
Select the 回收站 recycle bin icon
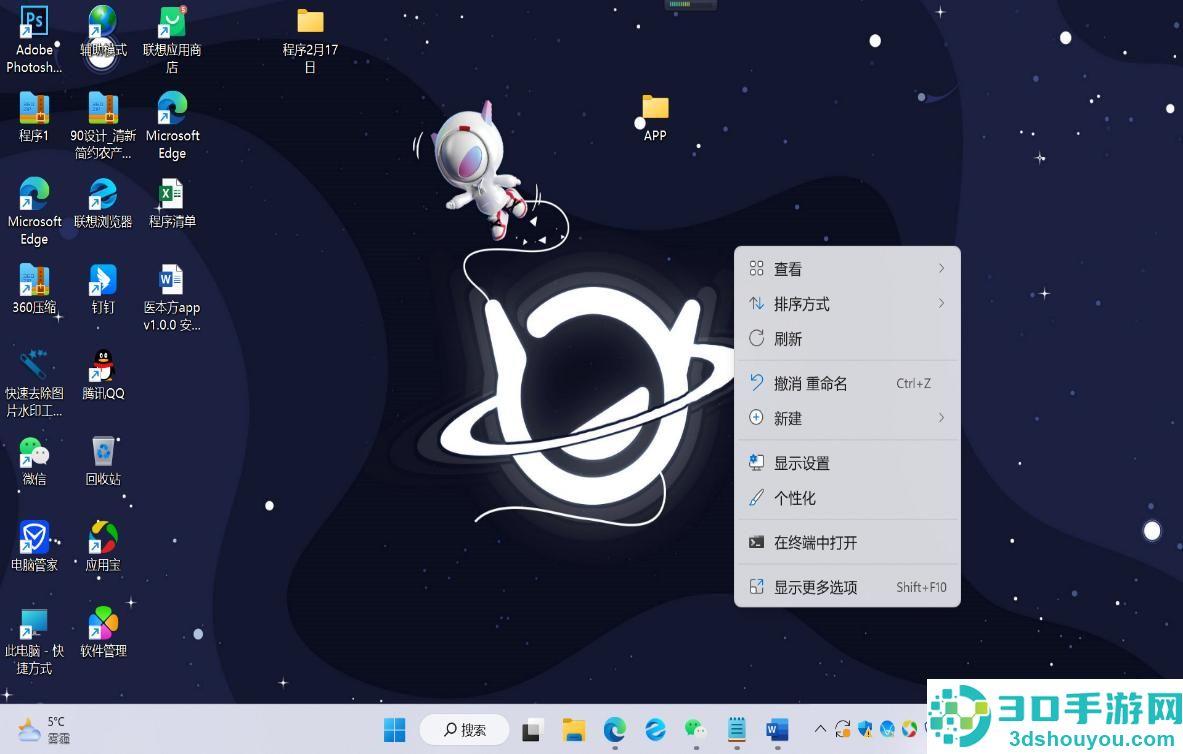pyautogui.click(x=103, y=460)
